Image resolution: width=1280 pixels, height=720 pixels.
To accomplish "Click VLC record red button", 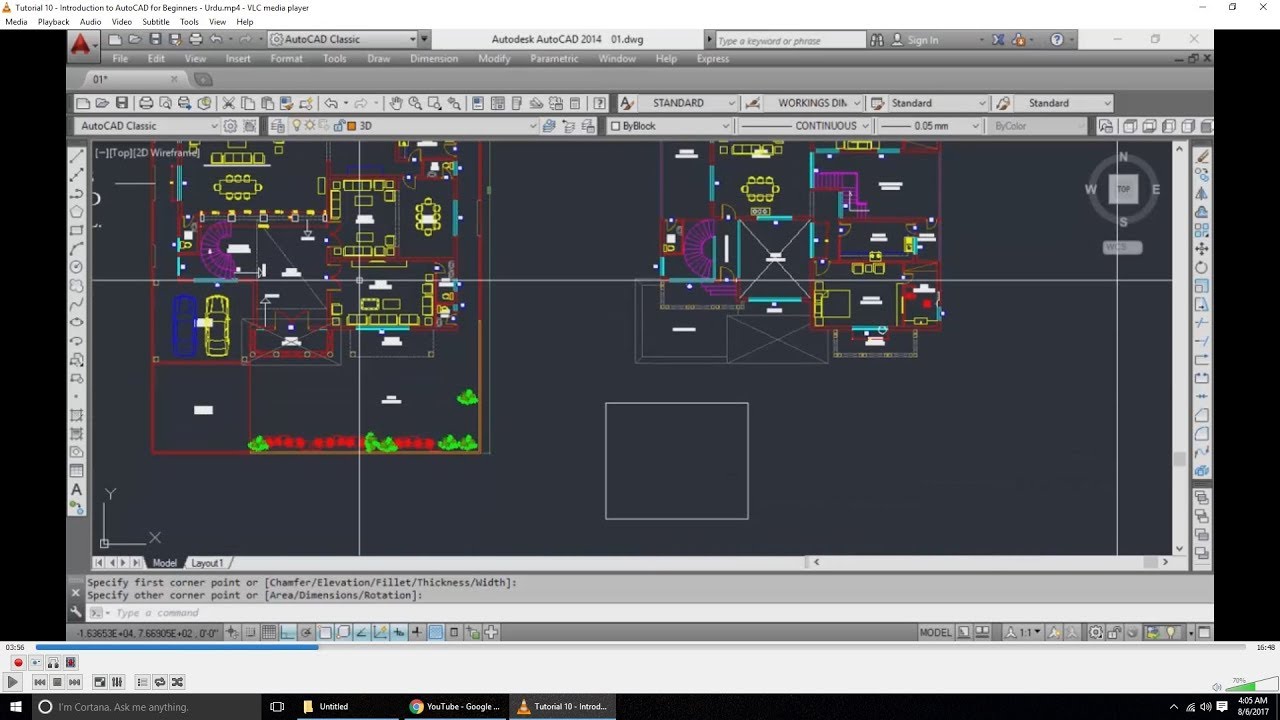I will [x=18, y=662].
